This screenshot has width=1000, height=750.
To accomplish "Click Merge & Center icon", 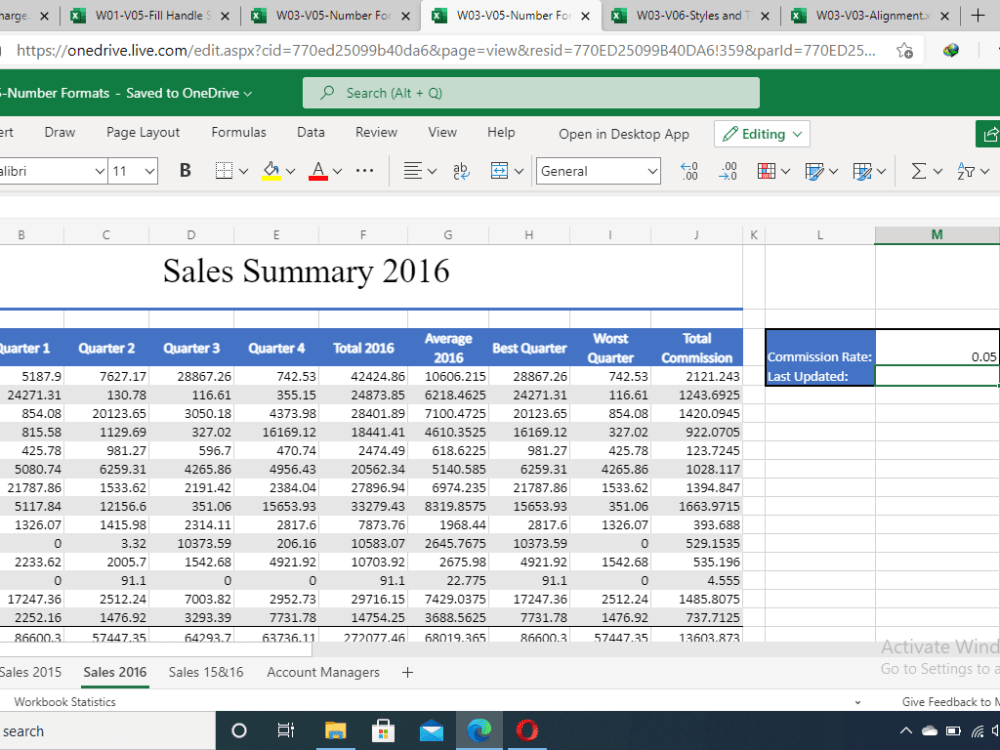I will point(499,171).
